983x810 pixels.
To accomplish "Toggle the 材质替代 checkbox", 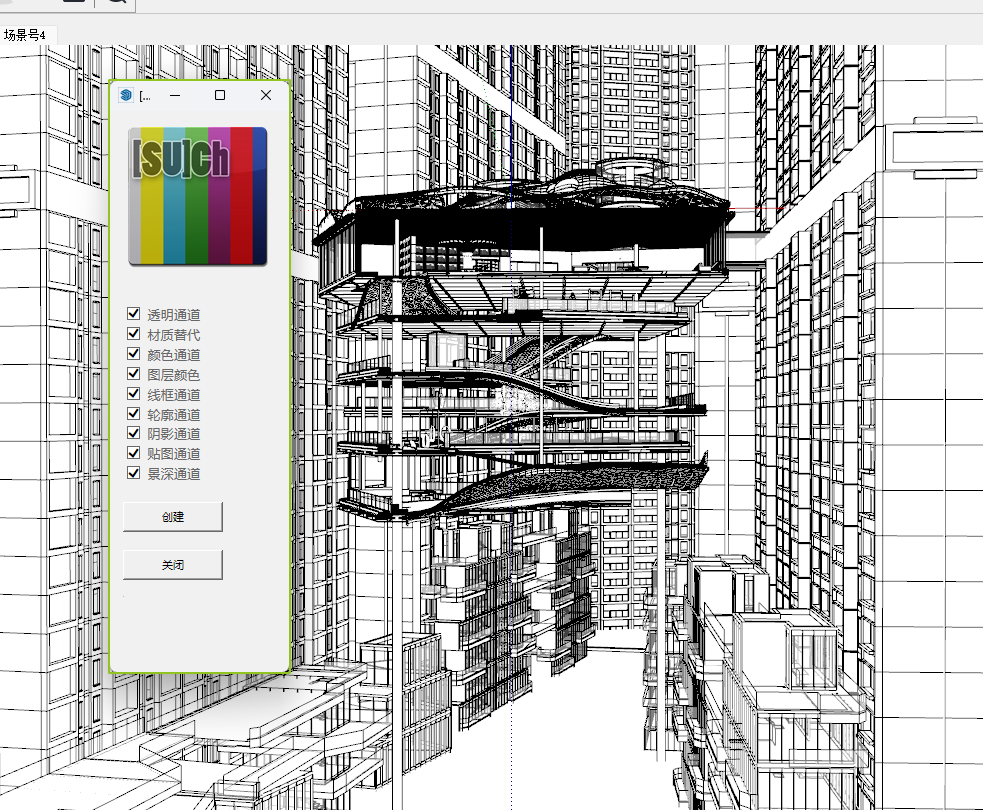I will point(133,334).
